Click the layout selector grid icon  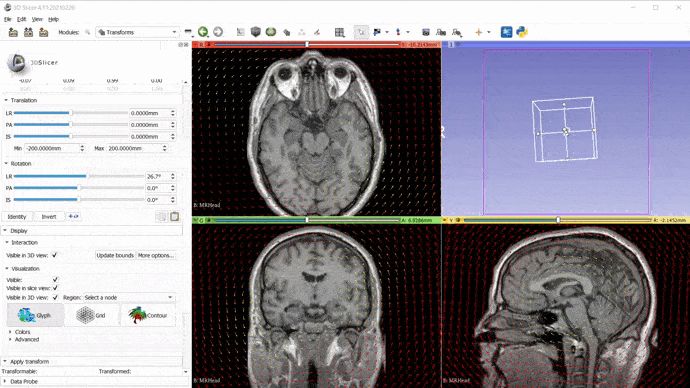(x=339, y=32)
